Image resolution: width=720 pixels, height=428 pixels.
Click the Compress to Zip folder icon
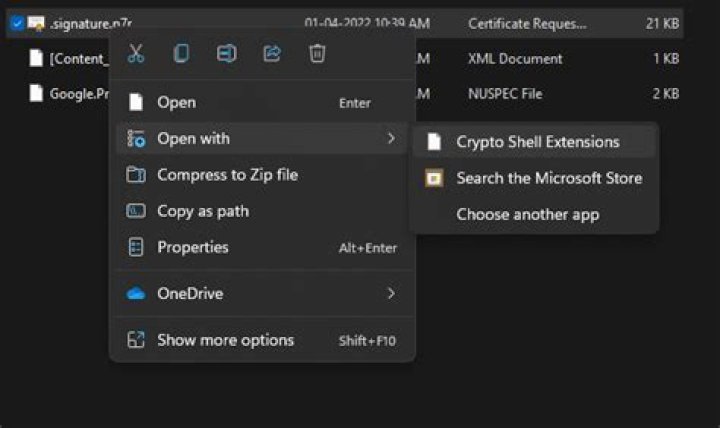tap(136, 175)
